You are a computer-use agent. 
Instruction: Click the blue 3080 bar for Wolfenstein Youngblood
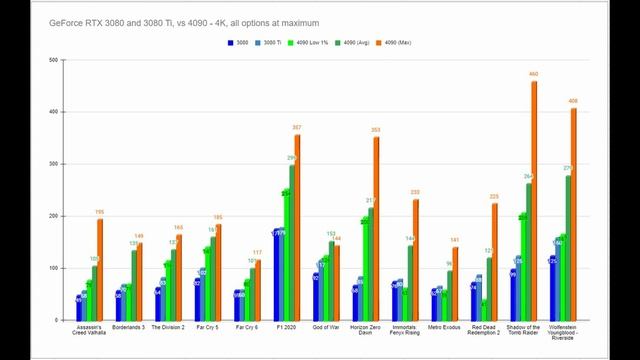553,288
